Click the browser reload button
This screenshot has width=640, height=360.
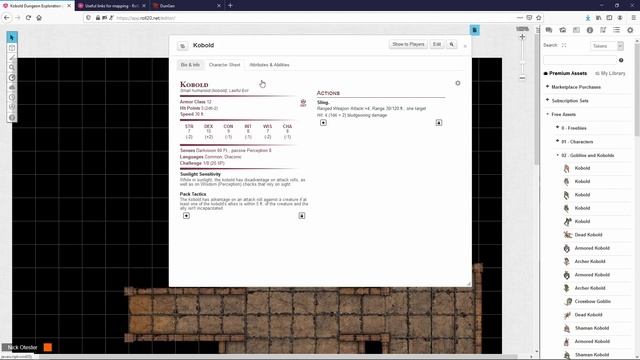coord(28,18)
